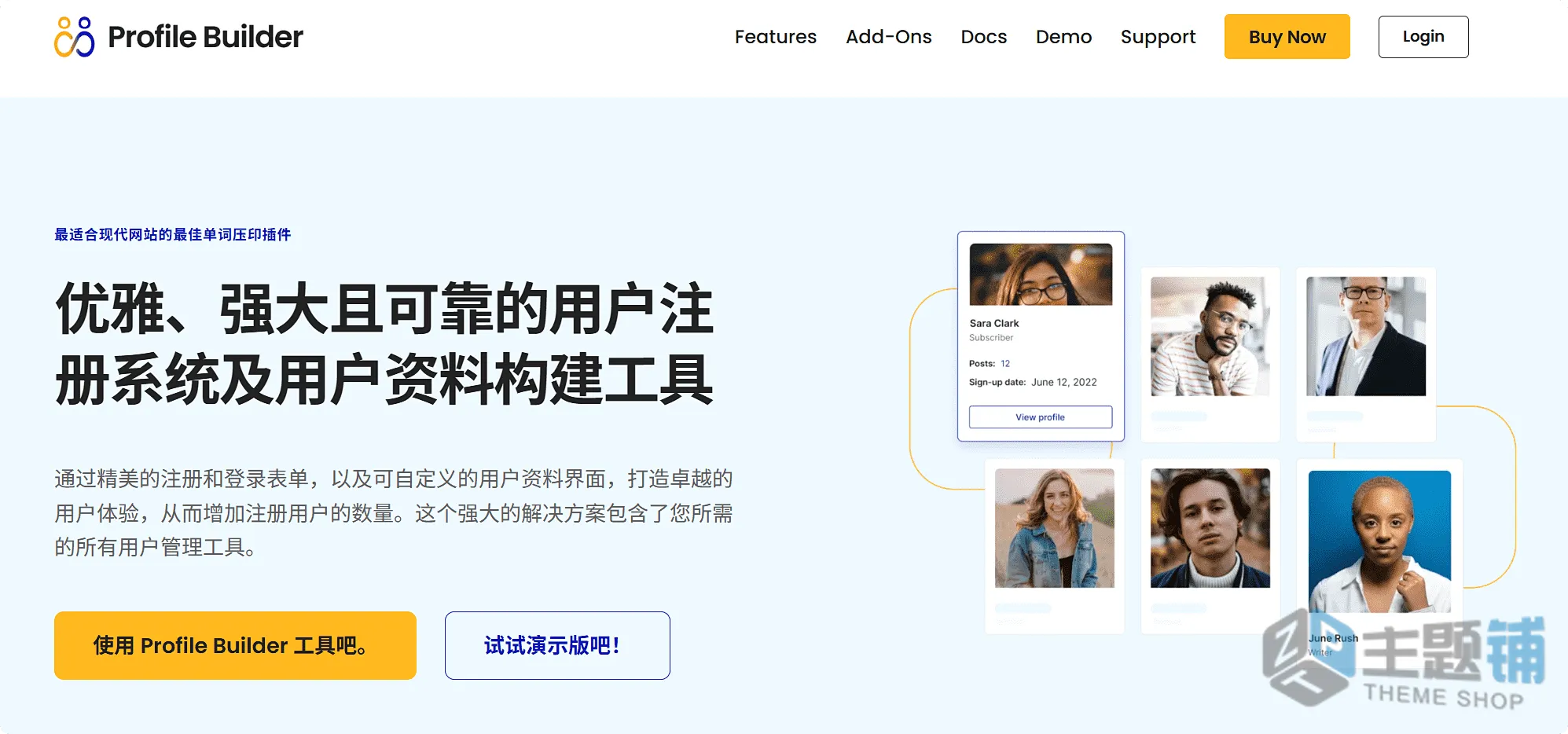Click View profile on Sara Clark card
The height and width of the screenshot is (734, 1568).
coord(1040,417)
